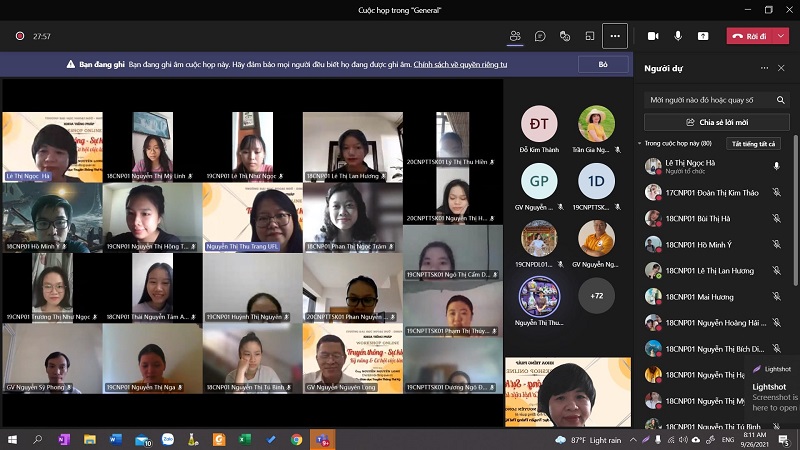Open the 'Chính sách về quyền riêng tư' link
800x450 pixels.
point(460,64)
